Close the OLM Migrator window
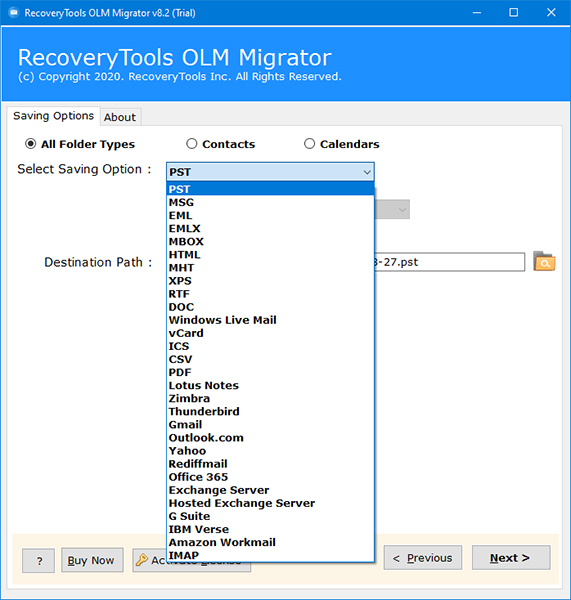The height and width of the screenshot is (600, 571). coord(551,13)
